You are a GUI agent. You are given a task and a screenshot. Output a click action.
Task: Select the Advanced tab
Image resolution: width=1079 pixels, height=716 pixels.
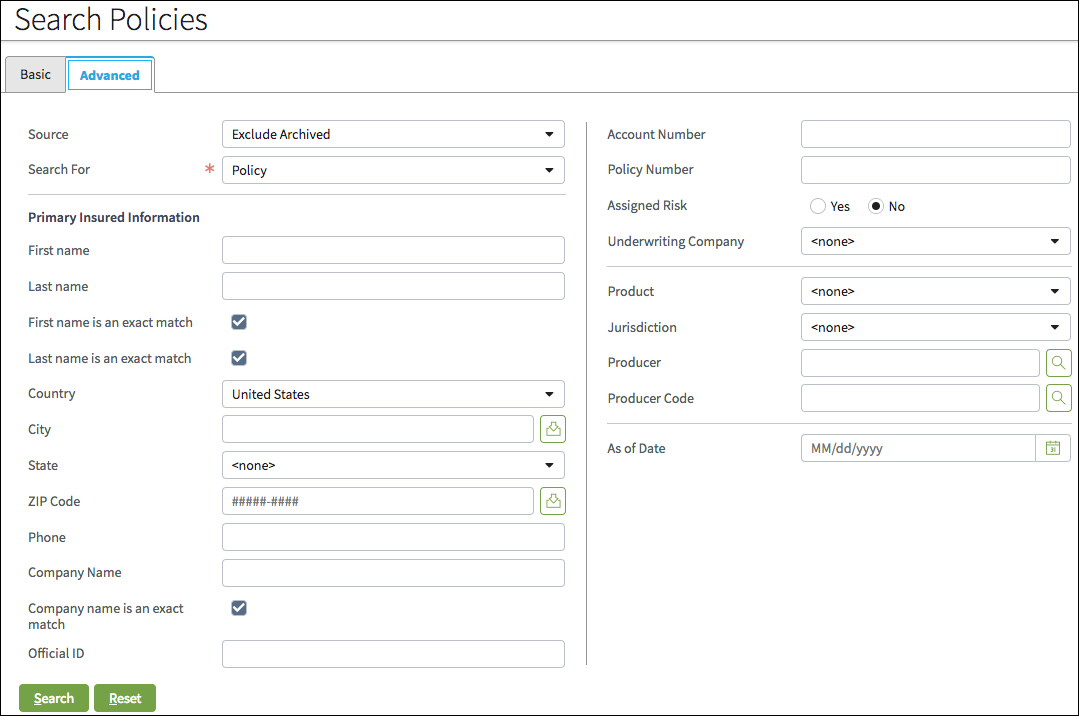(109, 74)
